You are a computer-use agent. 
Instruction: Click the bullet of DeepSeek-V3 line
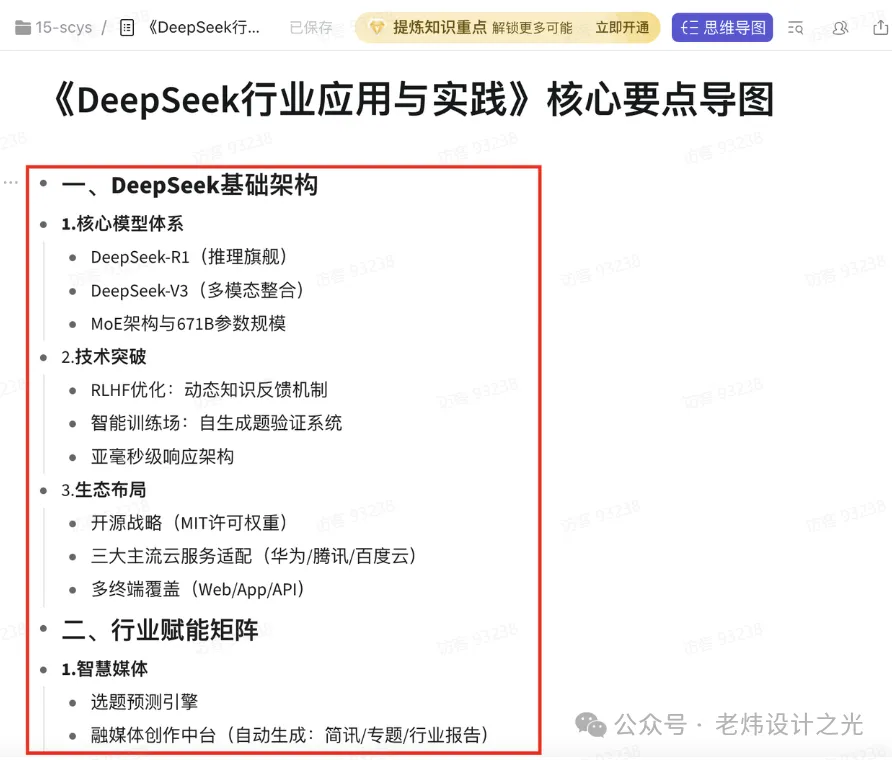(72, 291)
